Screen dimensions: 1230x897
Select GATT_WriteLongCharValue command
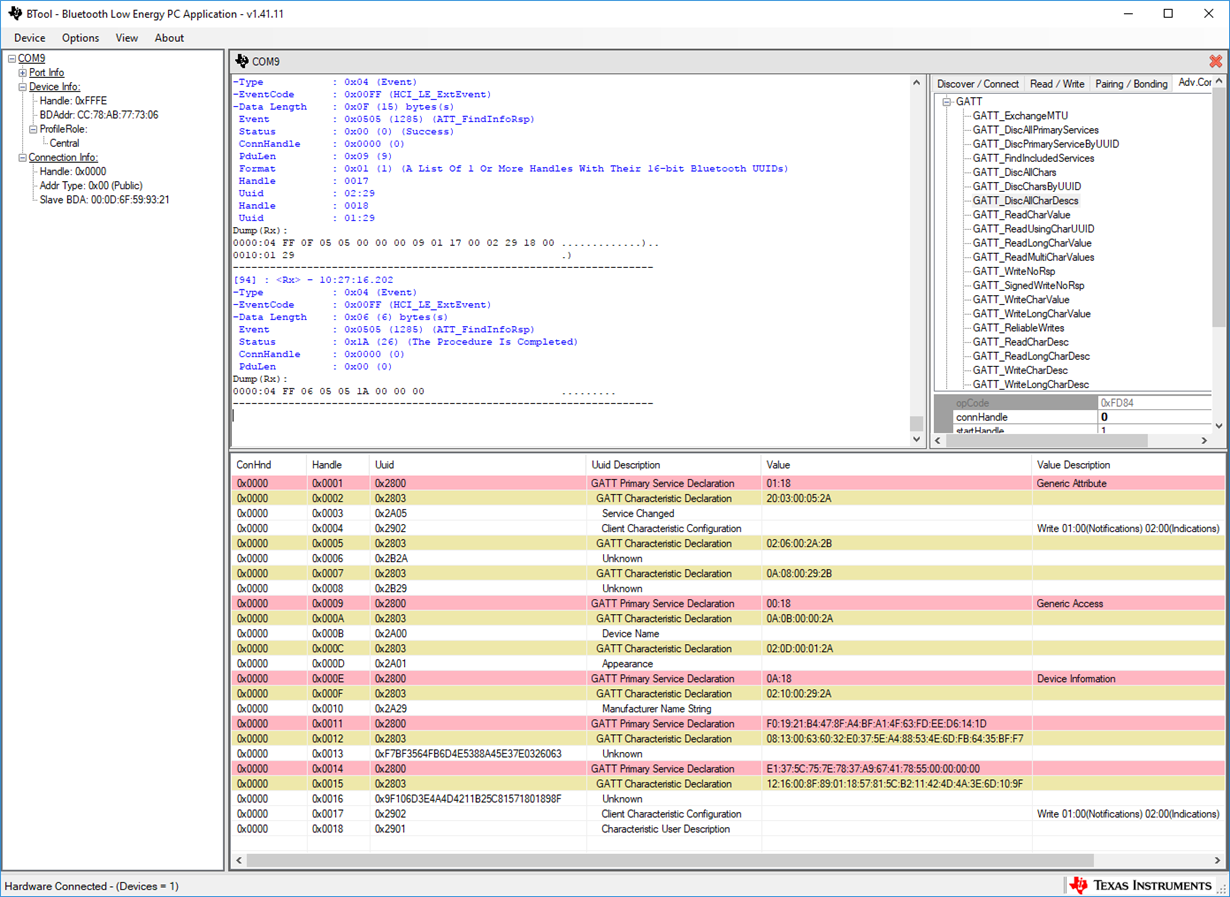1032,314
